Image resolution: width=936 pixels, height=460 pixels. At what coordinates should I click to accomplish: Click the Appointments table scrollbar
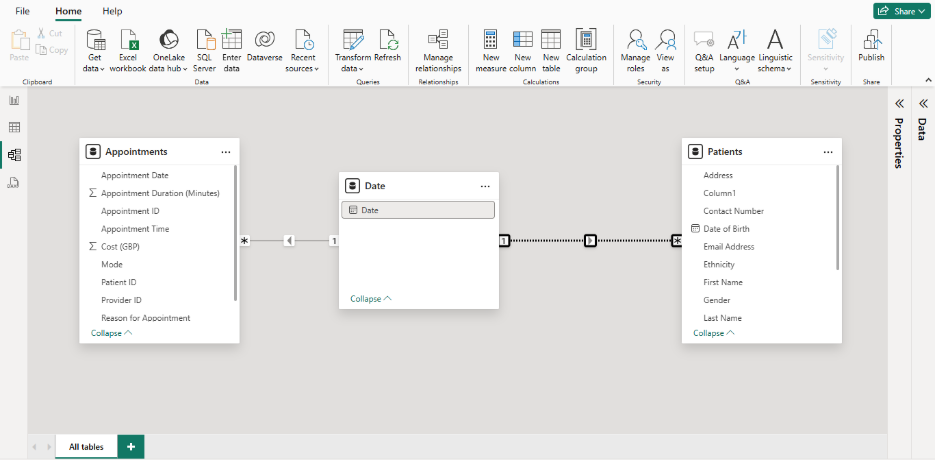click(x=236, y=233)
